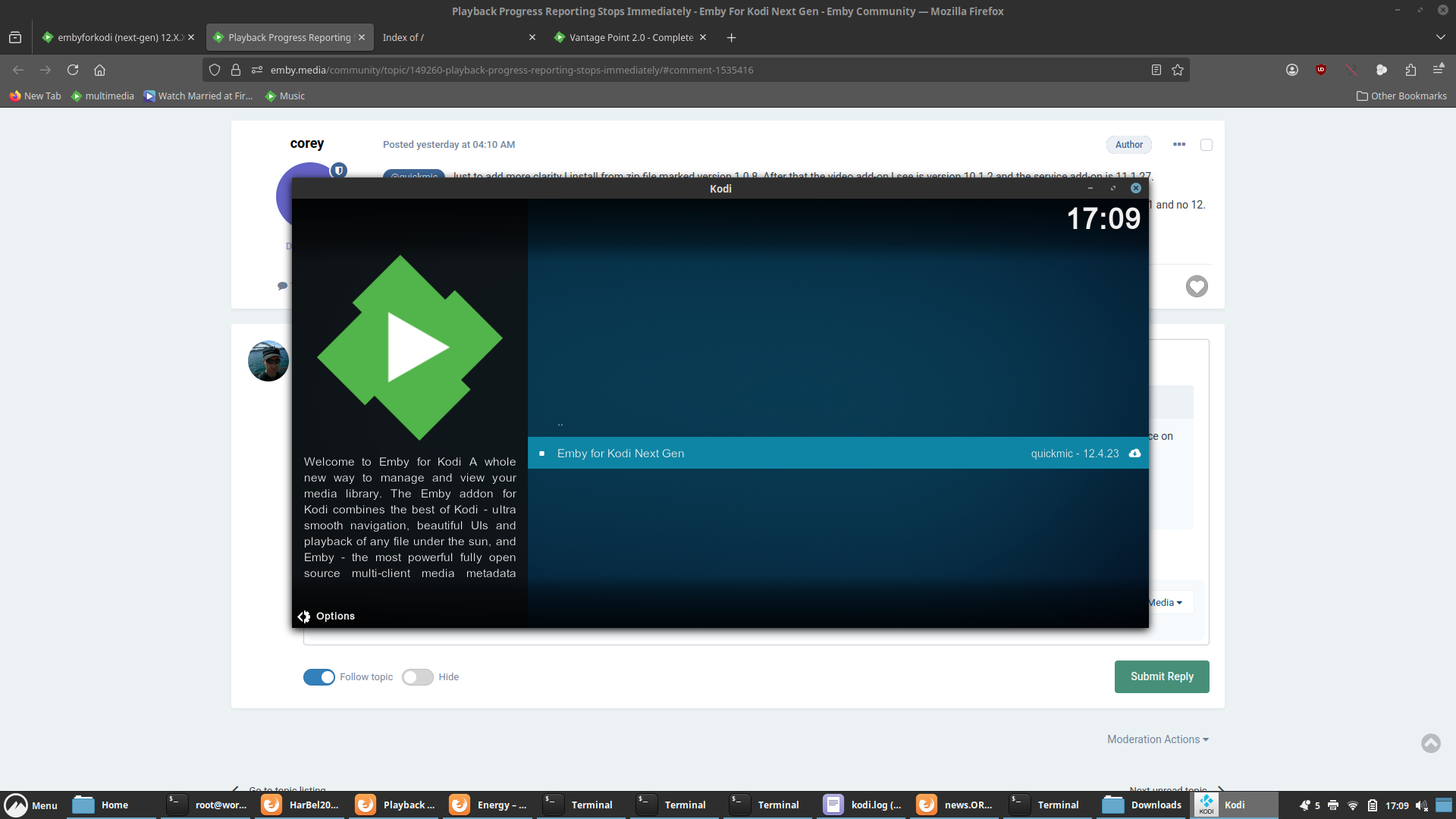Image resolution: width=1456 pixels, height=819 pixels.
Task: Open the multimedia bookmark
Action: [x=102, y=96]
